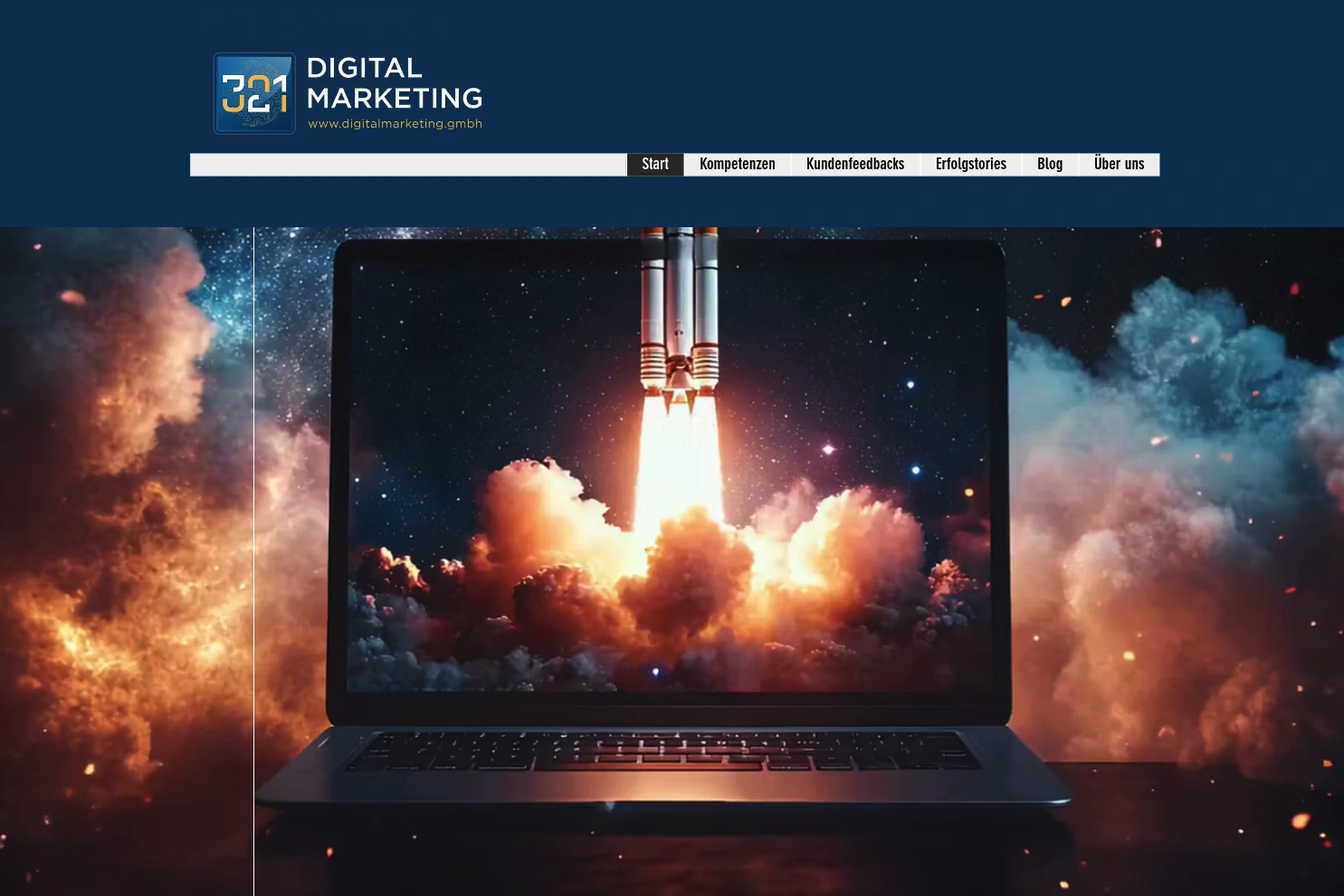Navigate to the Kompetenzen menu entry
Viewport: 1344px width, 896px height.
coord(737,164)
